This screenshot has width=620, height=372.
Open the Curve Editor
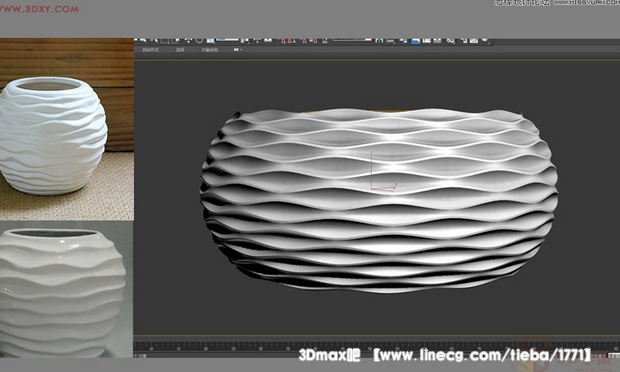426,40
